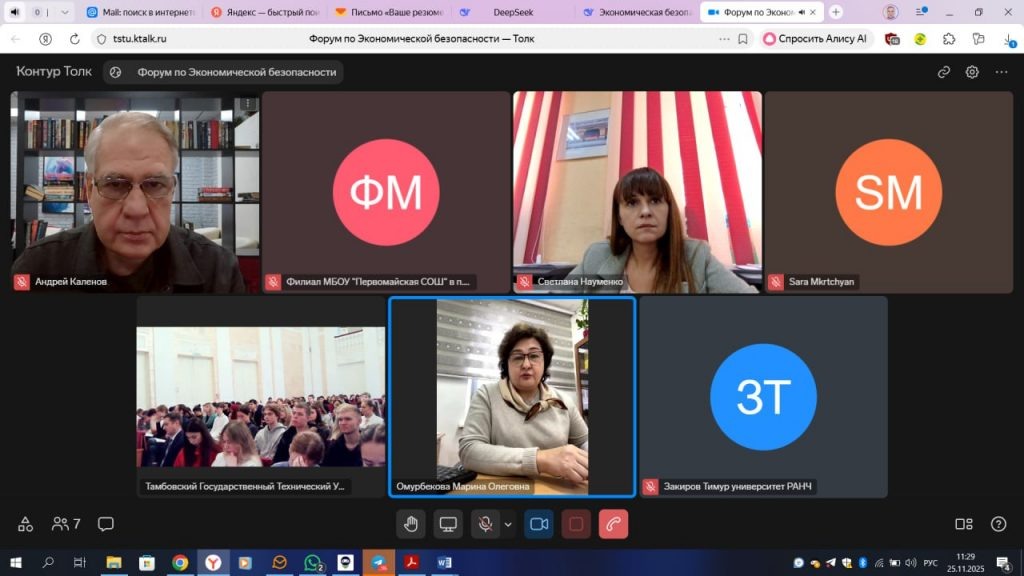Open the Kontur Talk settings gear

pos(972,72)
